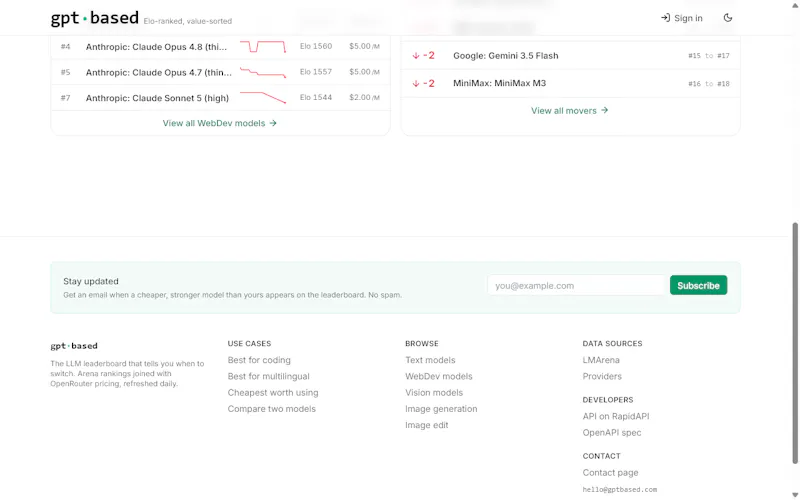
Task: Browse Text models
Action: [430, 360]
